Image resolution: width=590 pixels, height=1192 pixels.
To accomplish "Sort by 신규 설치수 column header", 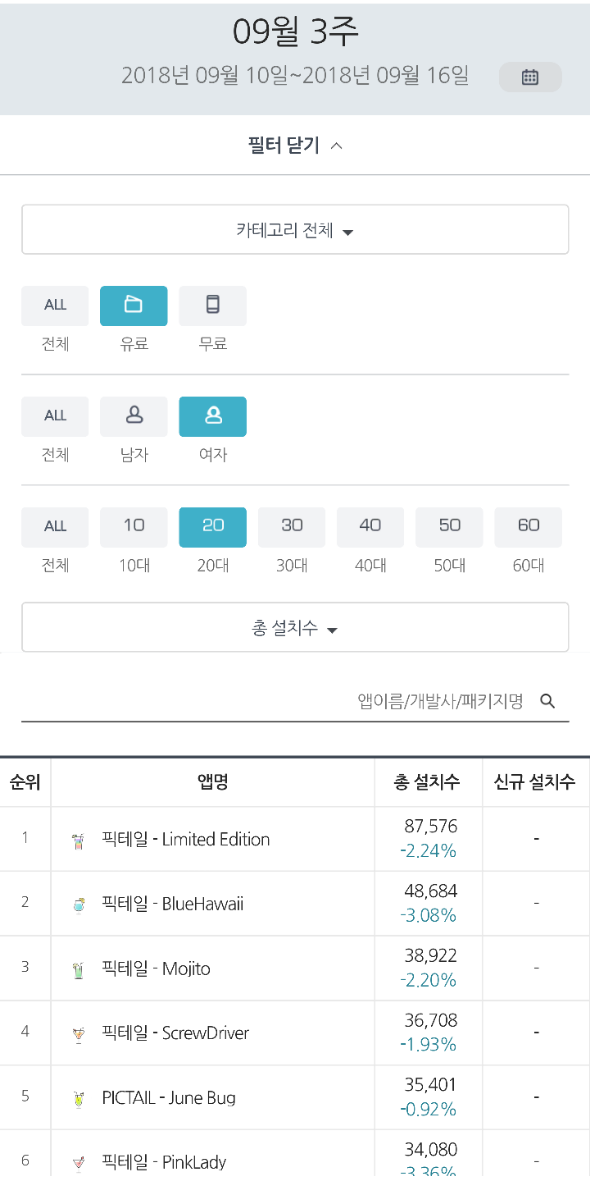I will [x=535, y=782].
